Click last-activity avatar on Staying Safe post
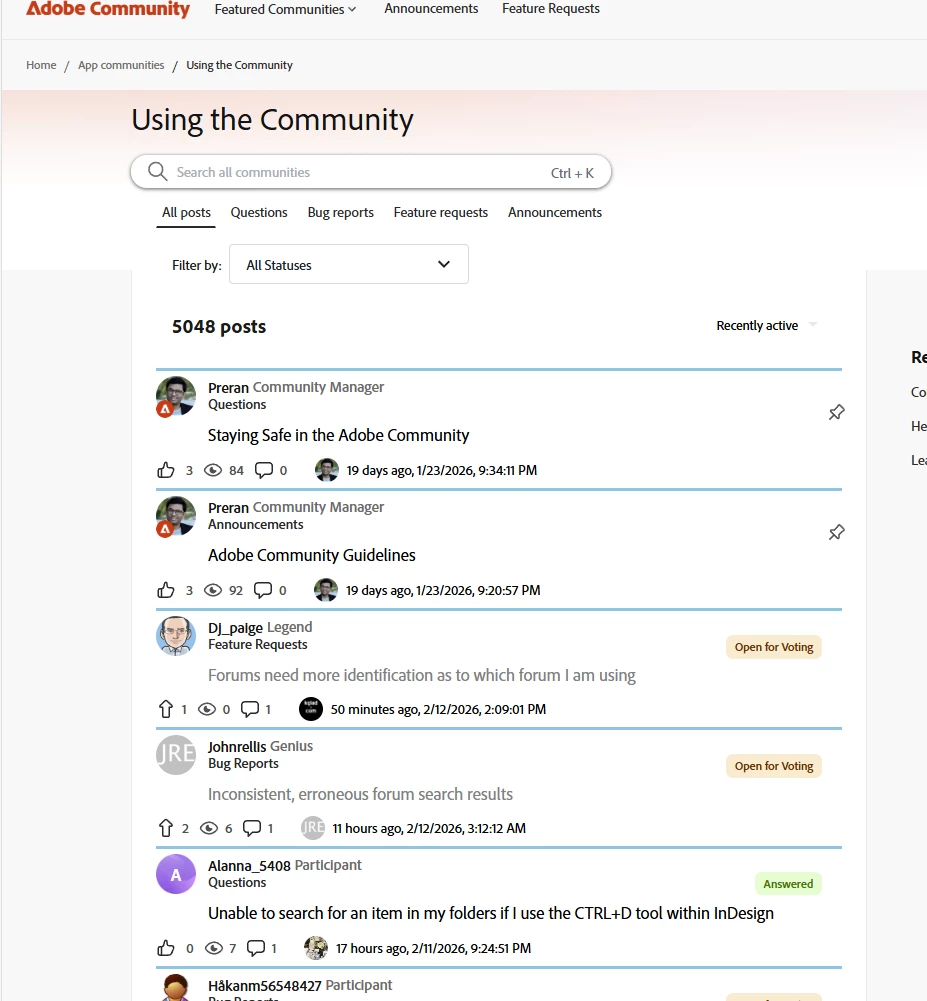 pos(327,470)
